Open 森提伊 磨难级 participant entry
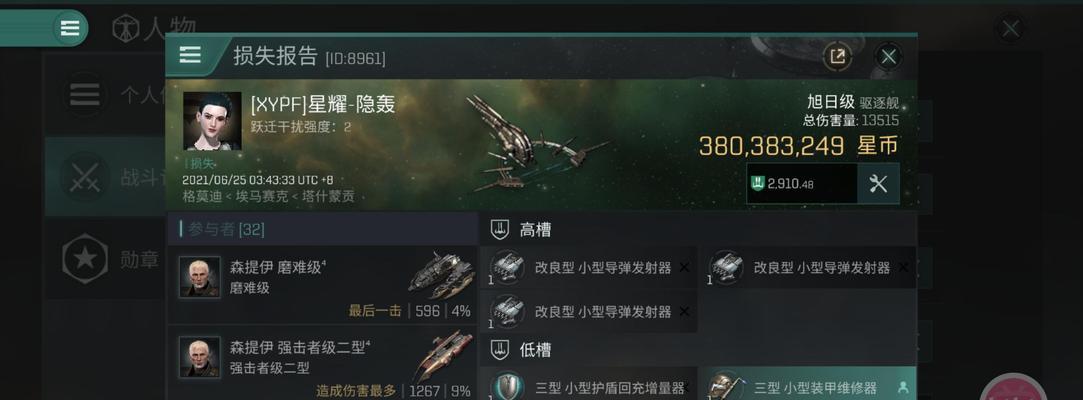Screen dimensions: 1083x400 tap(322, 285)
